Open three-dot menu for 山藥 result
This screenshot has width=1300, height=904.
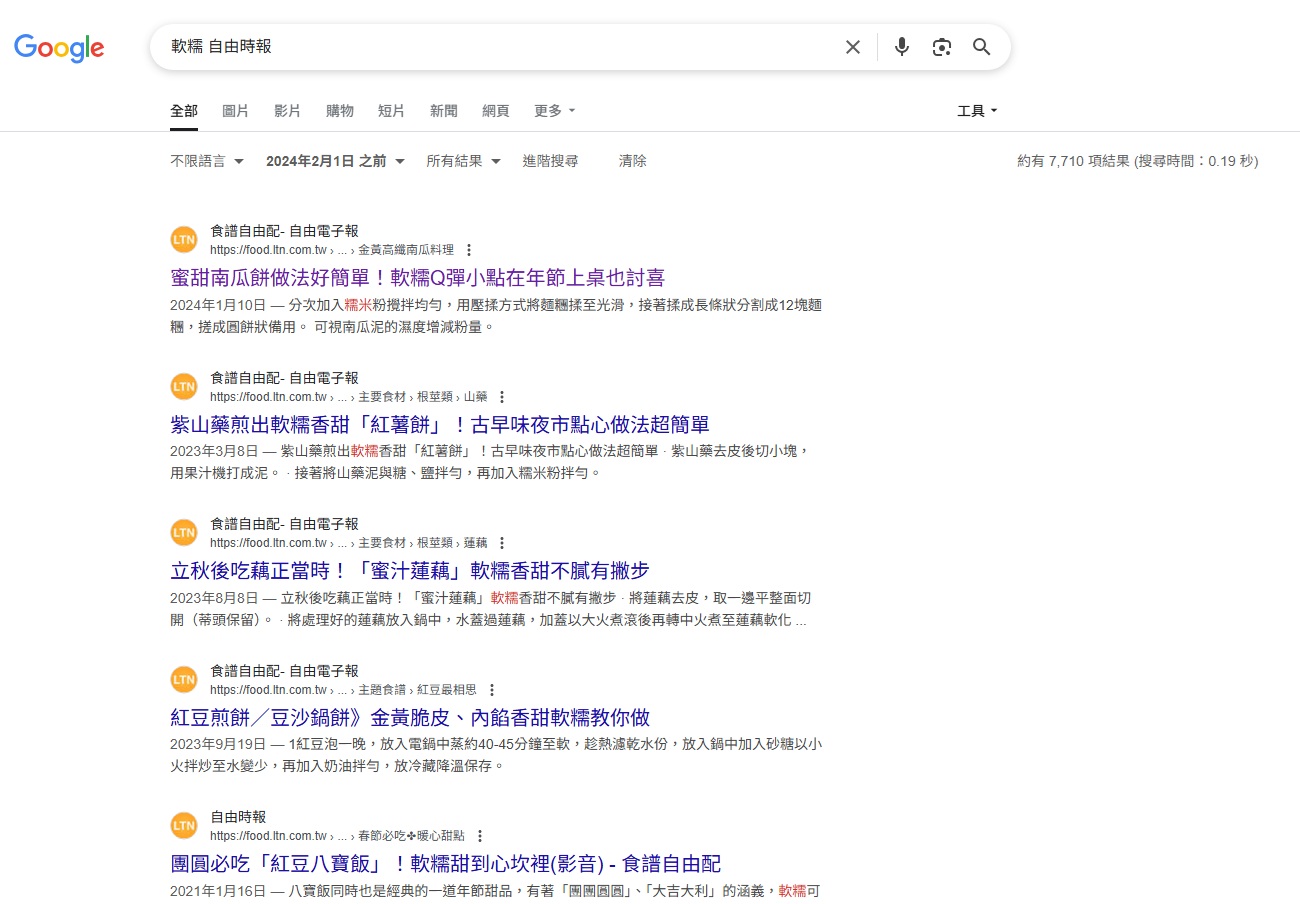click(502, 397)
